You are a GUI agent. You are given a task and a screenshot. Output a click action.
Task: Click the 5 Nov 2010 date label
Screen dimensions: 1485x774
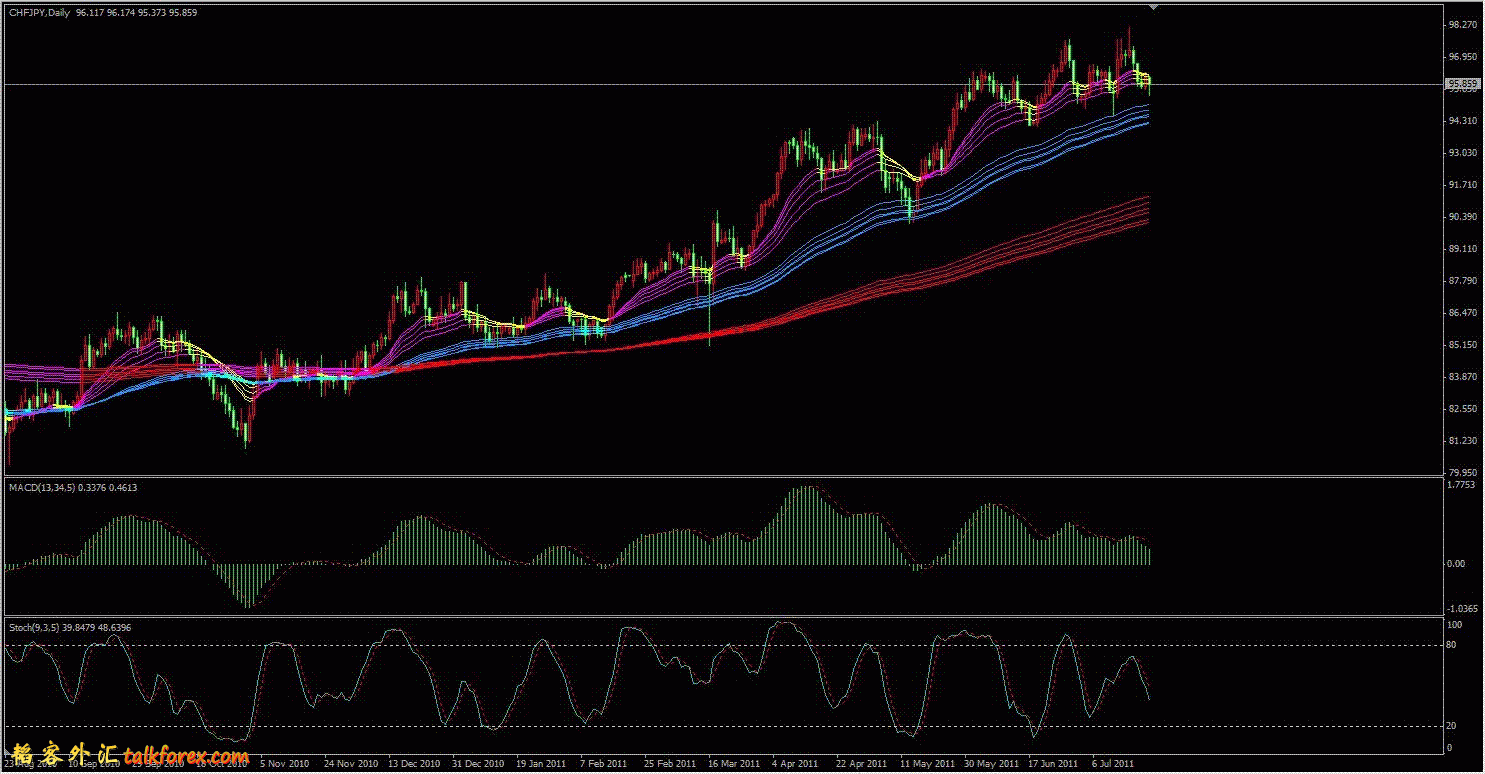pos(287,763)
